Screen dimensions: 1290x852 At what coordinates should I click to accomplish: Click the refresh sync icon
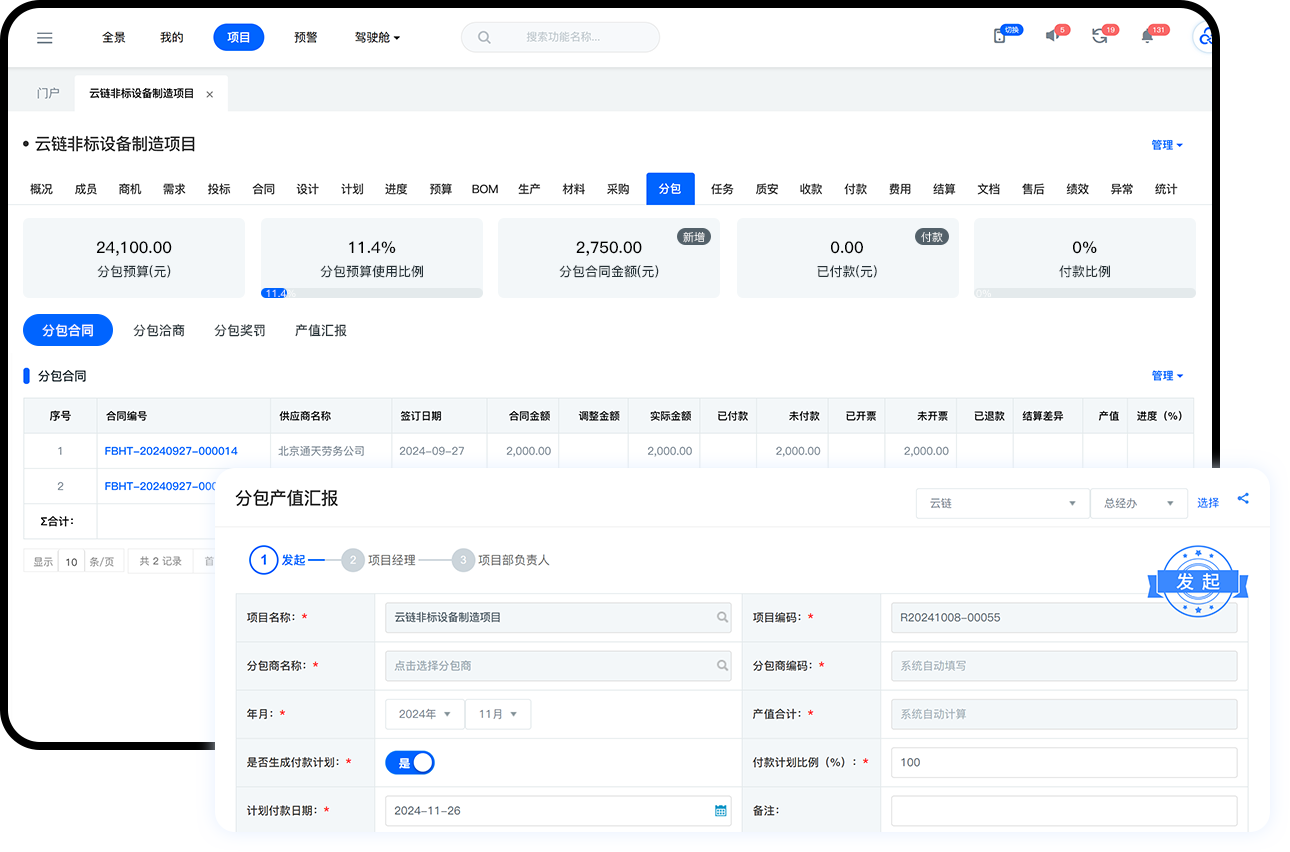[1099, 37]
